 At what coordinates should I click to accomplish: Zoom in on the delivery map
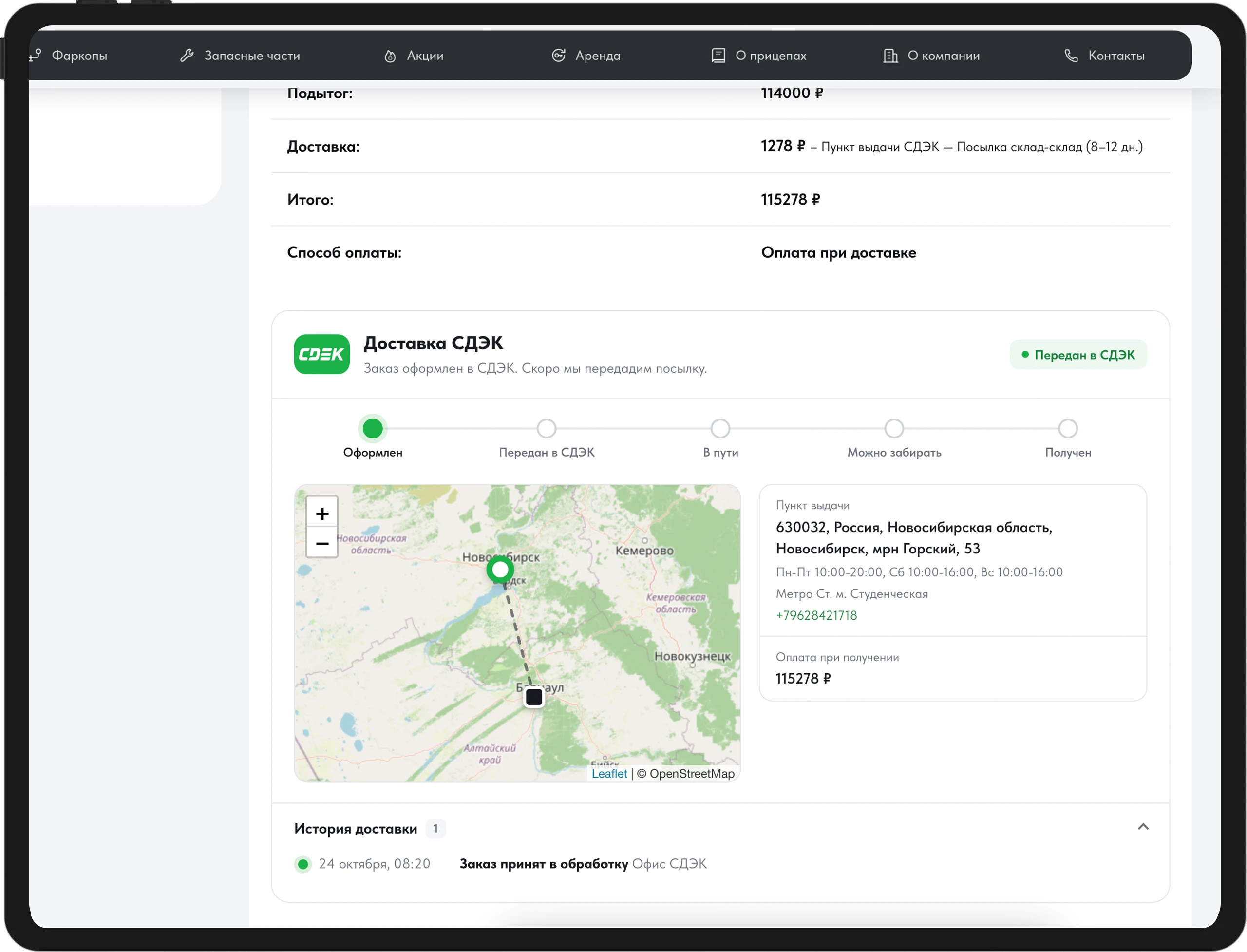322,513
